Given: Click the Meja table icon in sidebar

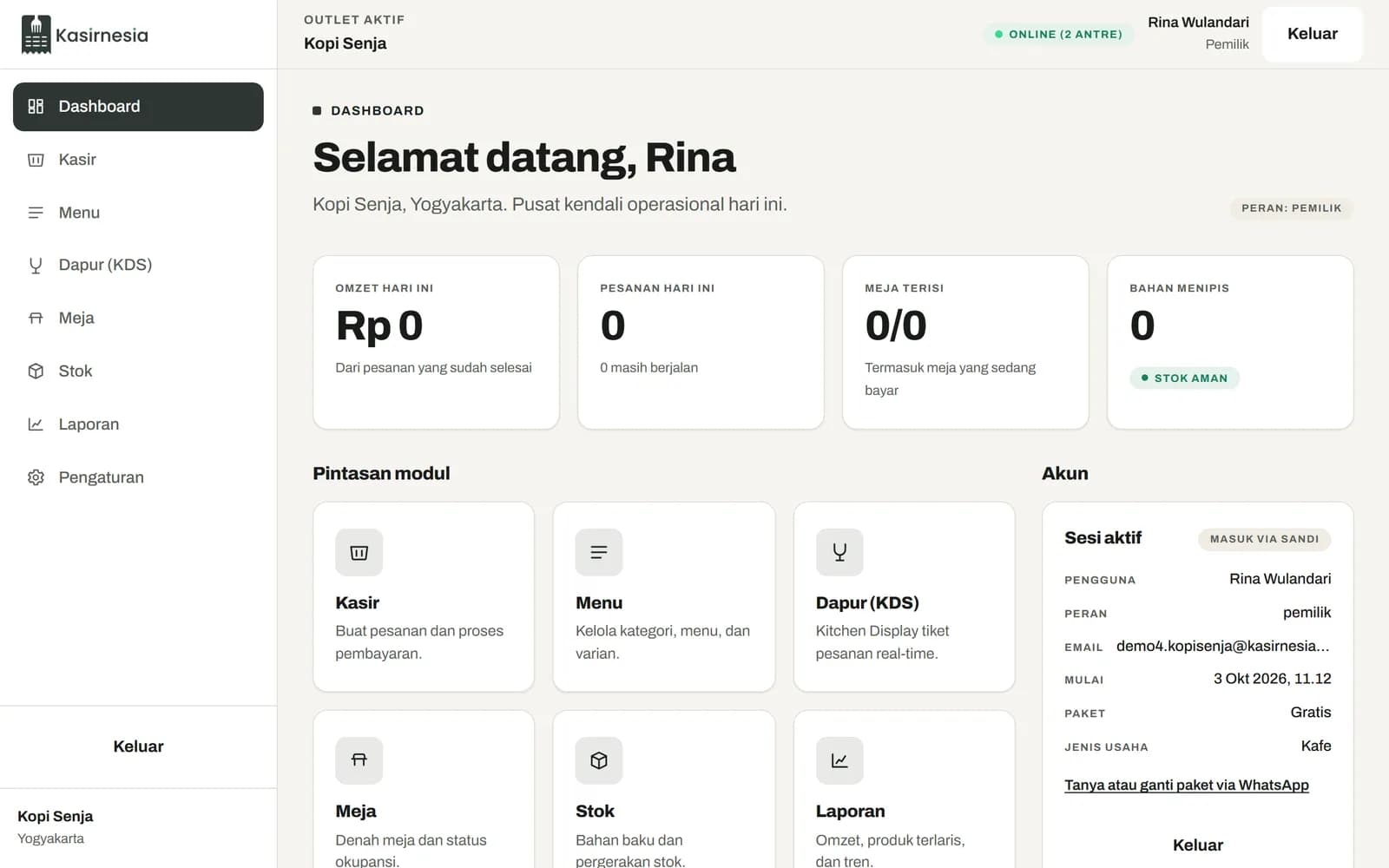Looking at the screenshot, I should coord(36,319).
